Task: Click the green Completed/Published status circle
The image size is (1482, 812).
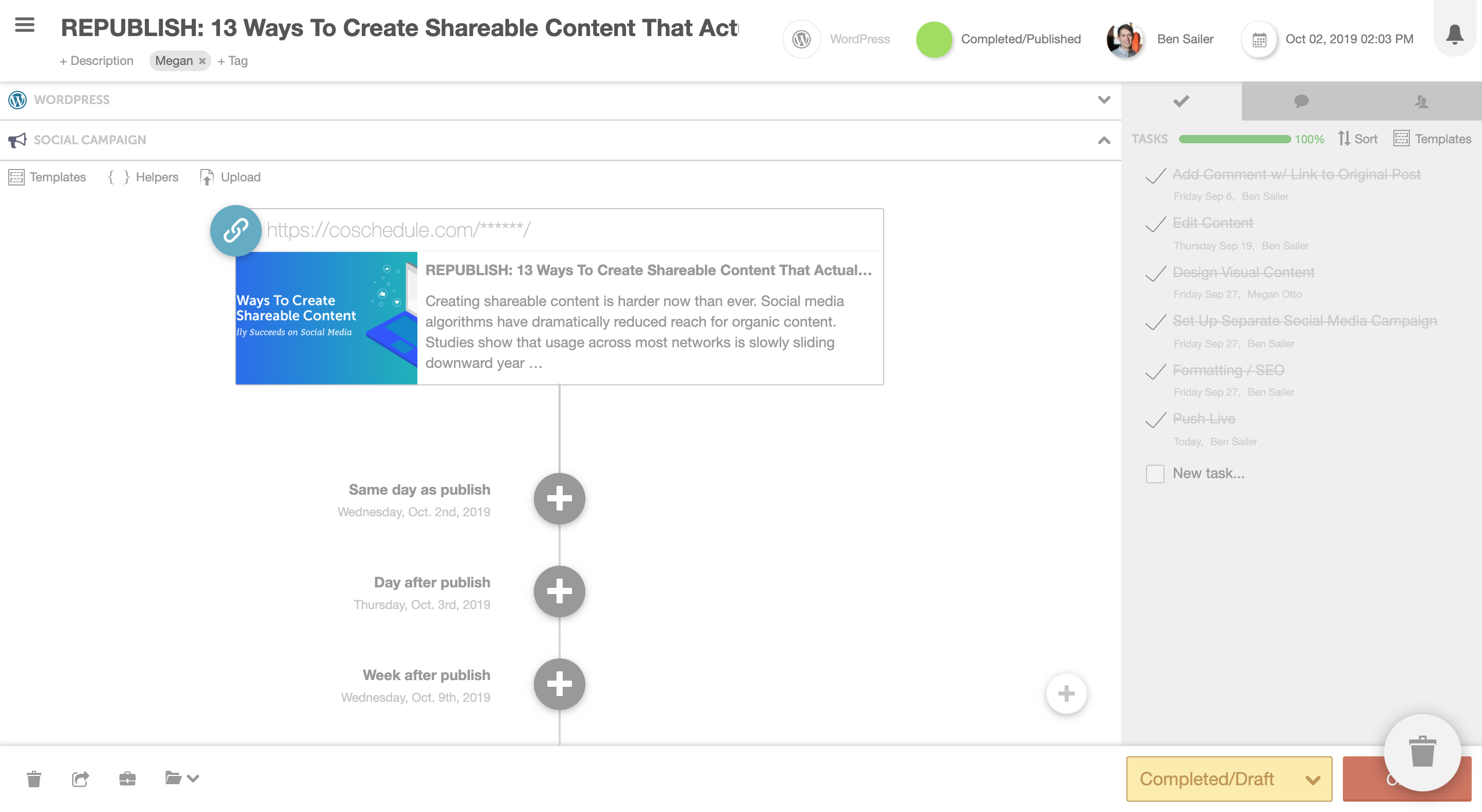Action: [x=933, y=40]
